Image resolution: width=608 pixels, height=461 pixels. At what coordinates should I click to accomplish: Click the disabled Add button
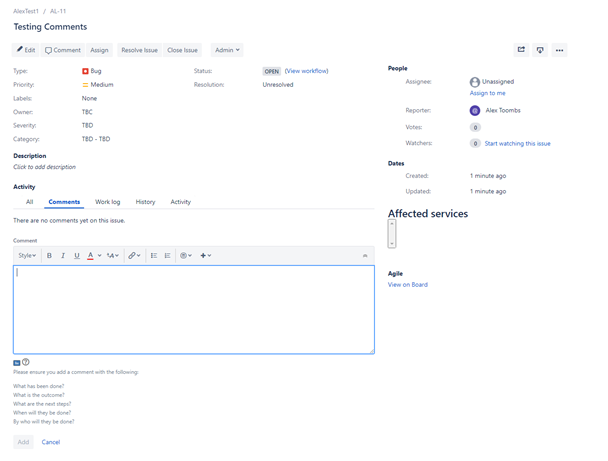[x=23, y=442]
